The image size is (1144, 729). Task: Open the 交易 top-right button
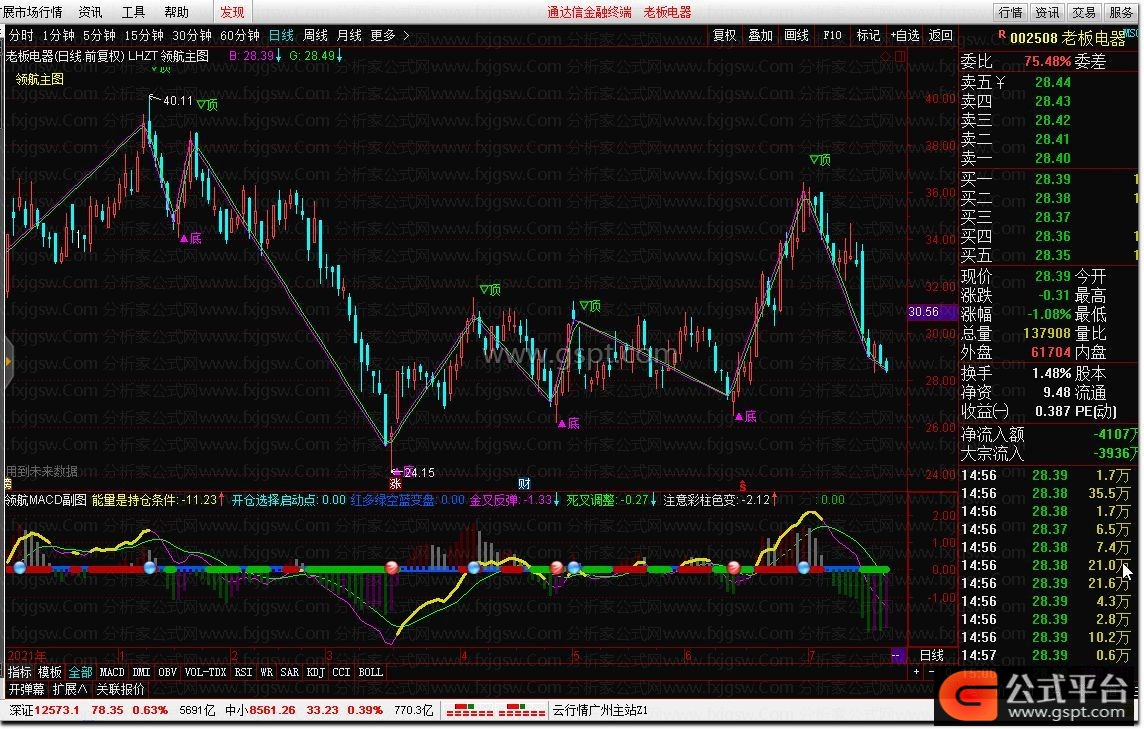(1083, 12)
